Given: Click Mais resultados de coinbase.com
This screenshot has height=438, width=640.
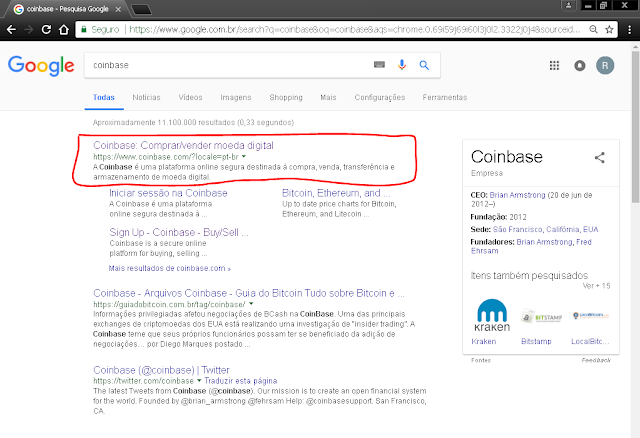Looking at the screenshot, I should 170,268.
